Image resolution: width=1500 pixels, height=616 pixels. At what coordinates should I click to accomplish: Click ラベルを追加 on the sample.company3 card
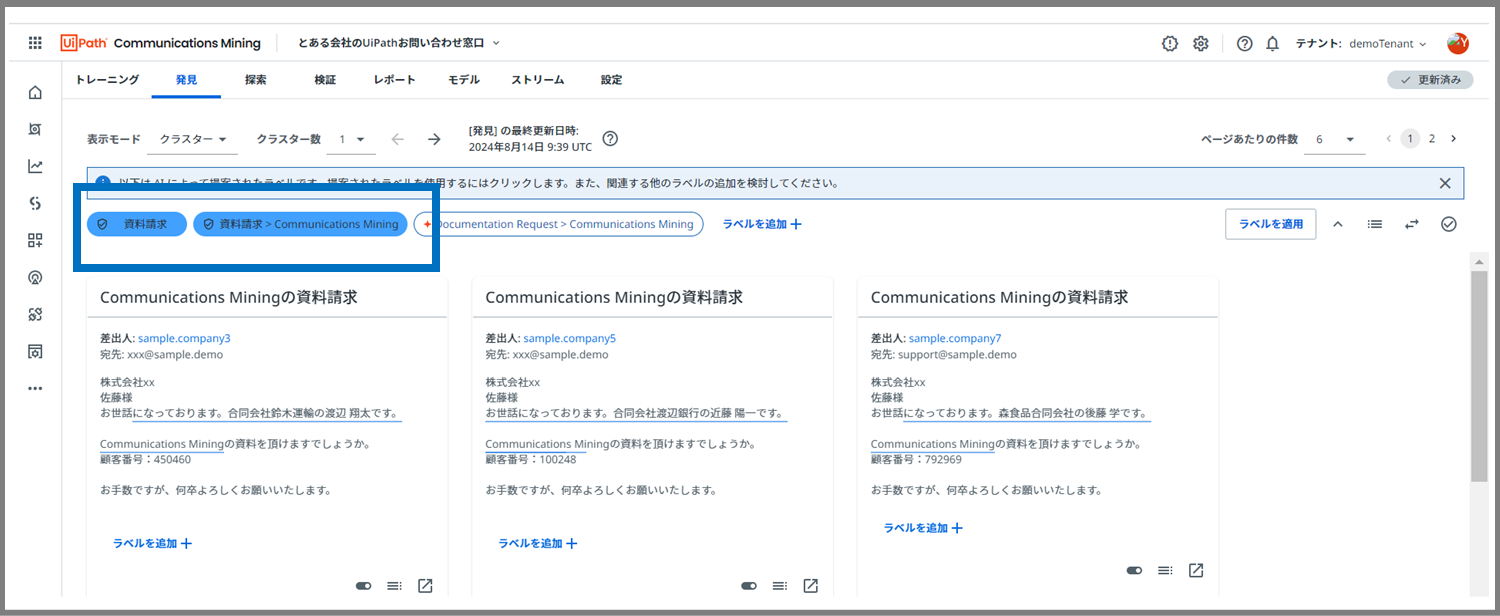pos(152,543)
